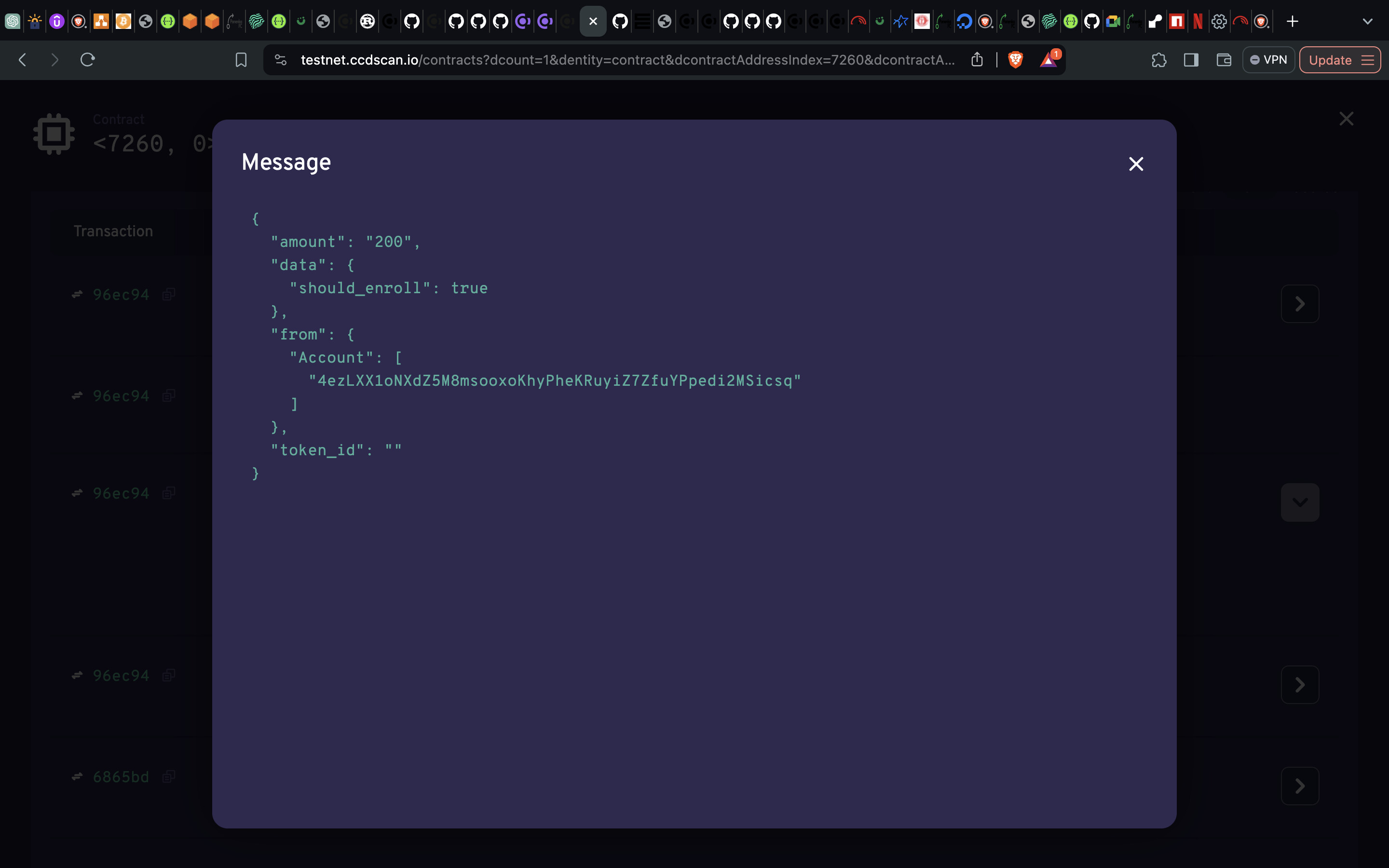The image size is (1389, 868).
Task: Open Brave Rewards triangle icon
Action: 1049,60
